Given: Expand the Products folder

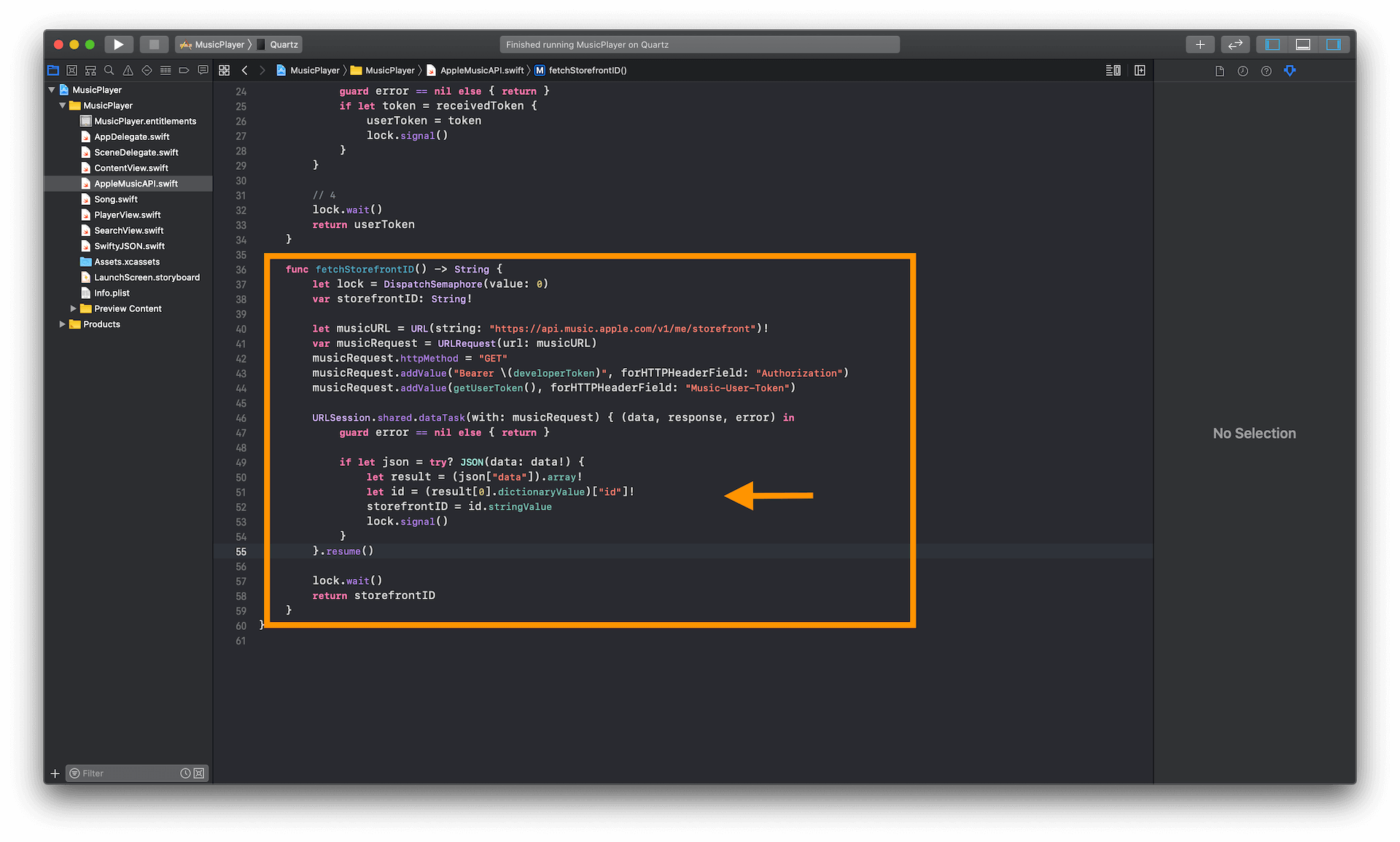Looking at the screenshot, I should pos(62,324).
